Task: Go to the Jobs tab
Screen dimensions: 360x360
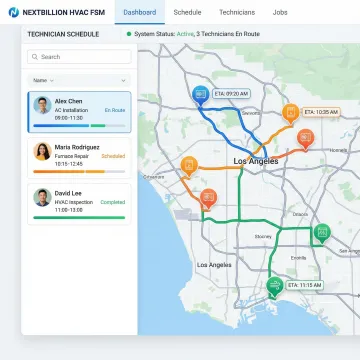Action: [280, 12]
